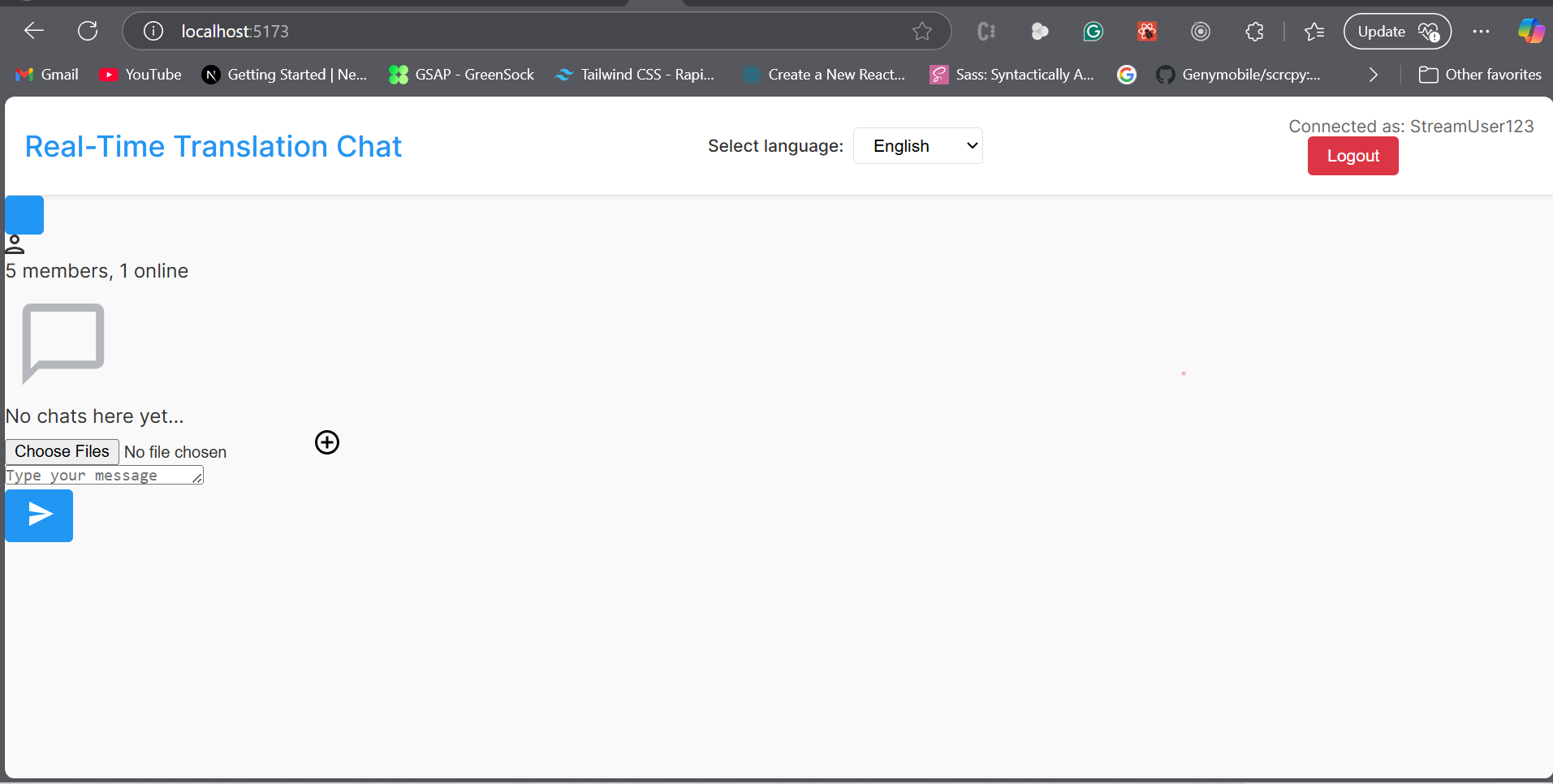Click the localhost:5173 address bar
1553x784 pixels.
click(x=520, y=32)
